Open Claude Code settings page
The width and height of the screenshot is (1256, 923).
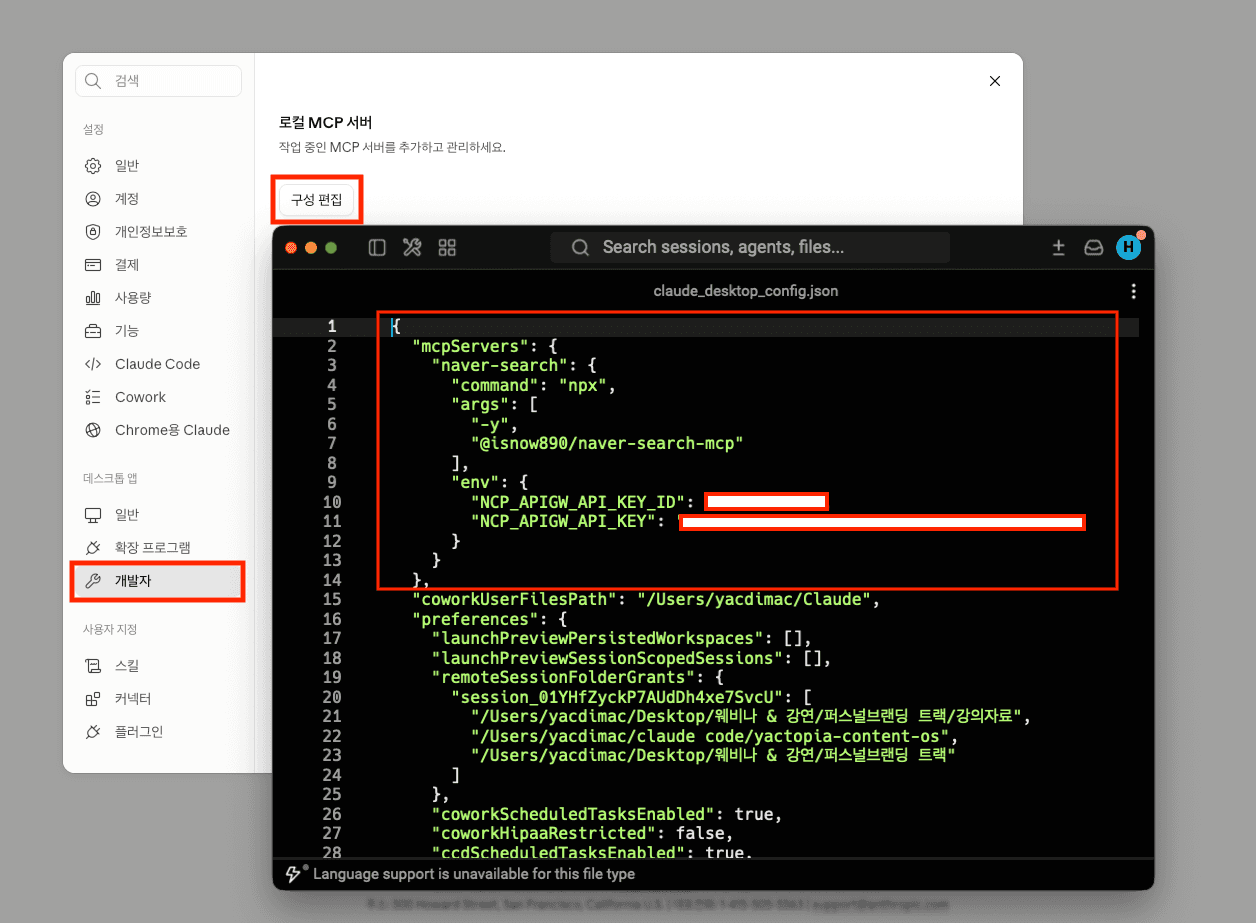click(158, 364)
